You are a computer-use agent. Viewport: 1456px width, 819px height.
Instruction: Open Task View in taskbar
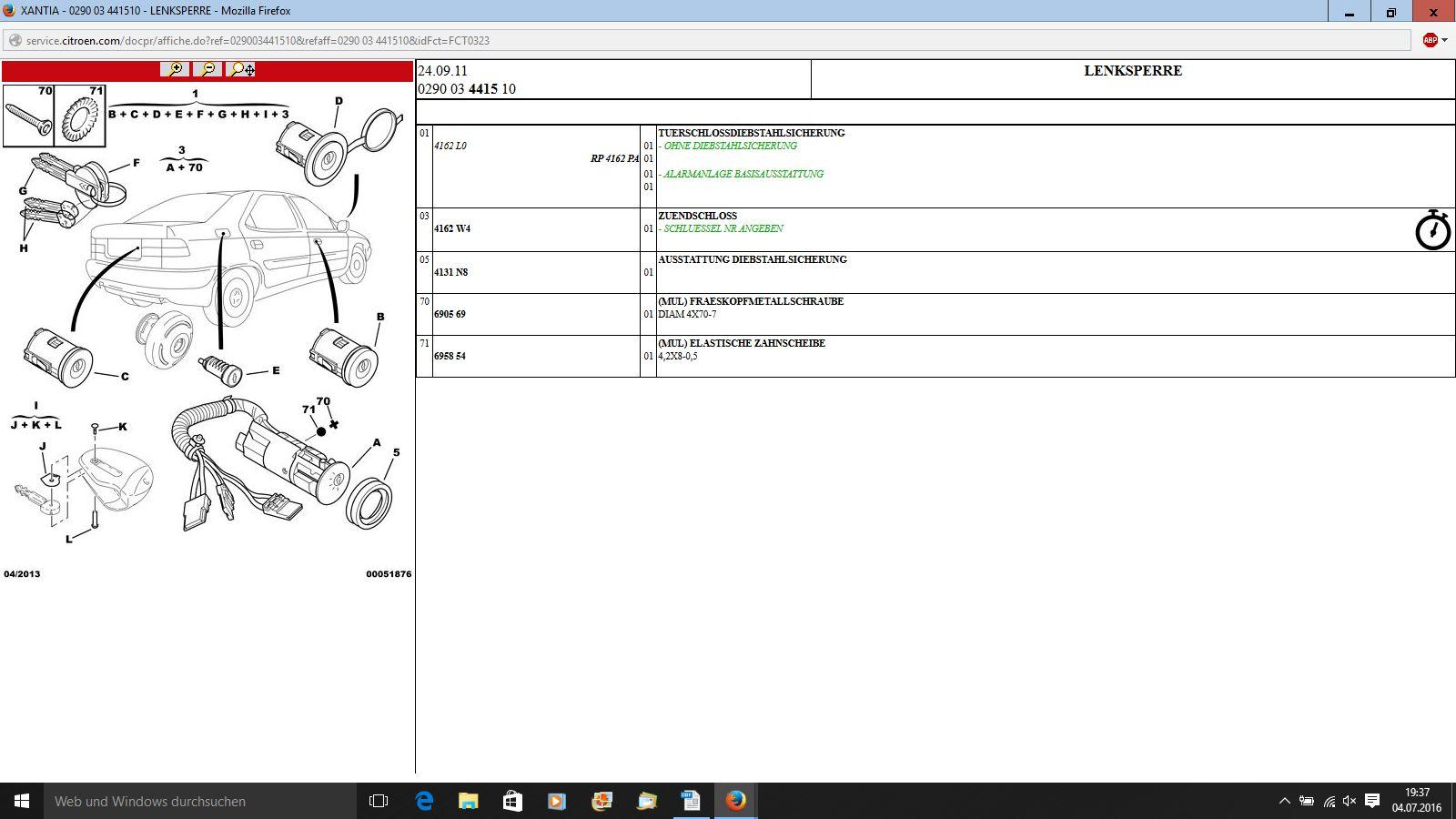[379, 801]
